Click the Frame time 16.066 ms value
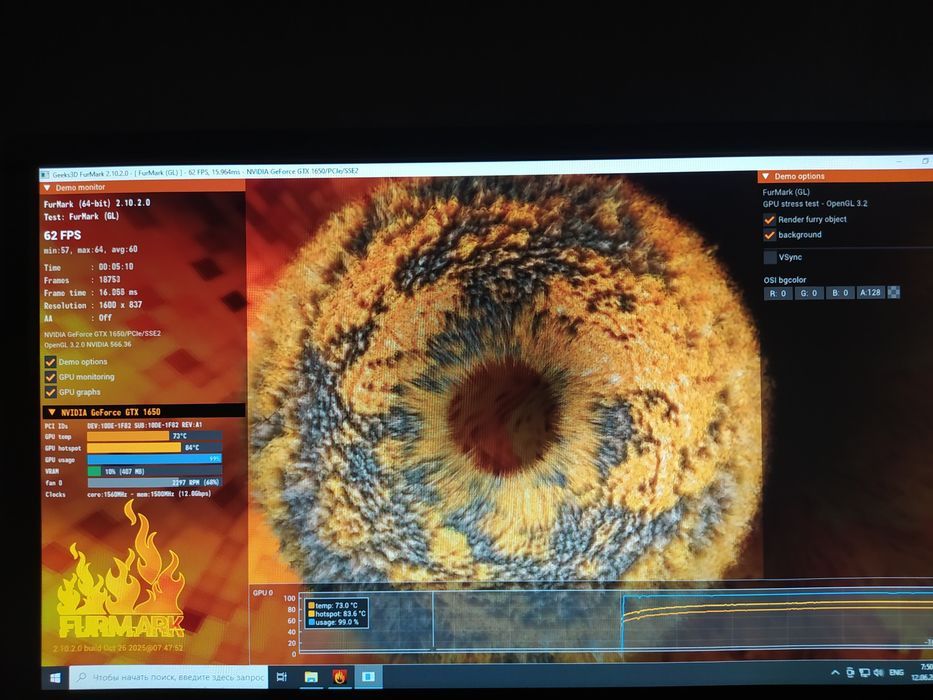 (x=118, y=292)
